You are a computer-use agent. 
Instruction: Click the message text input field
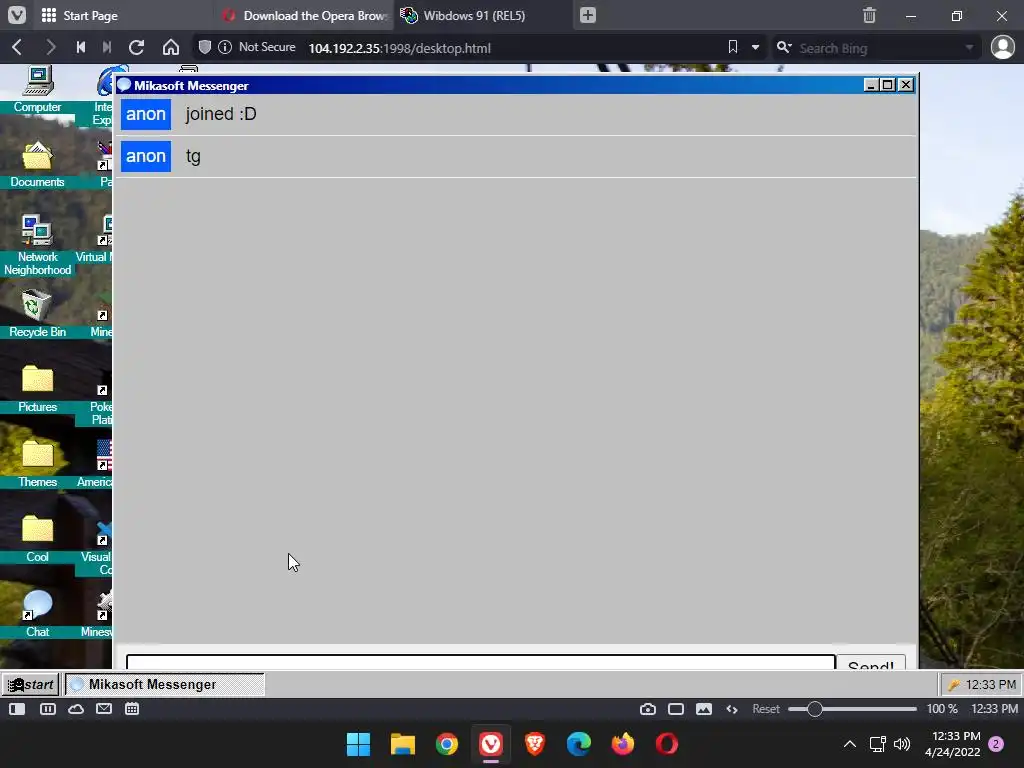point(481,662)
